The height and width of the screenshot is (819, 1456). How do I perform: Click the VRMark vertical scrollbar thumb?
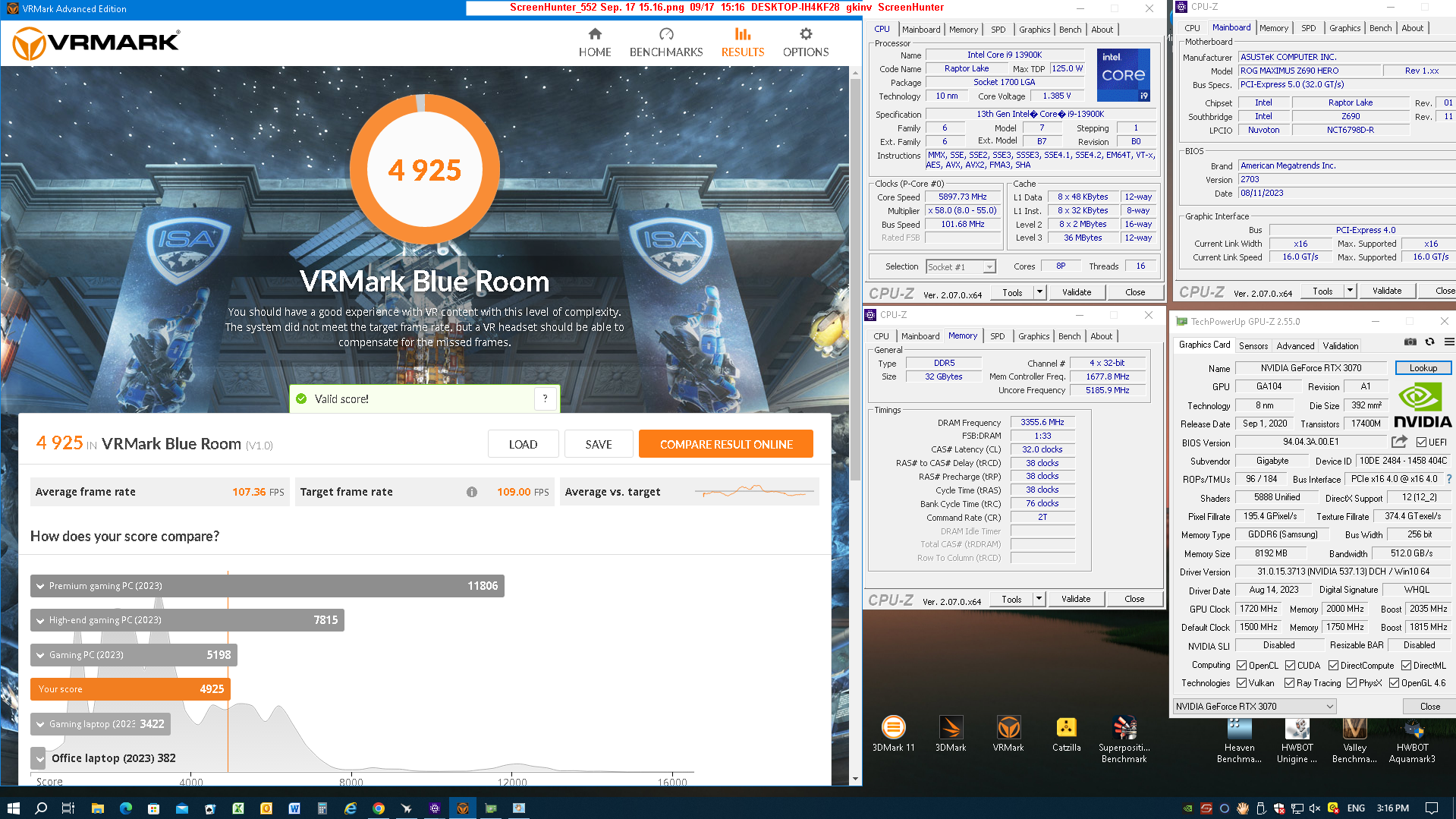(855, 278)
